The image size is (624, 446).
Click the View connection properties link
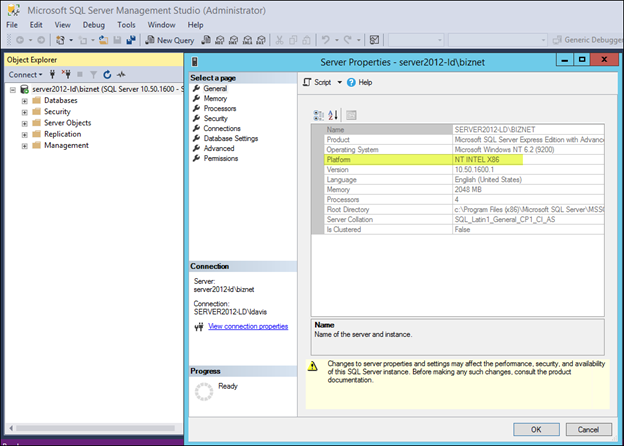click(248, 326)
